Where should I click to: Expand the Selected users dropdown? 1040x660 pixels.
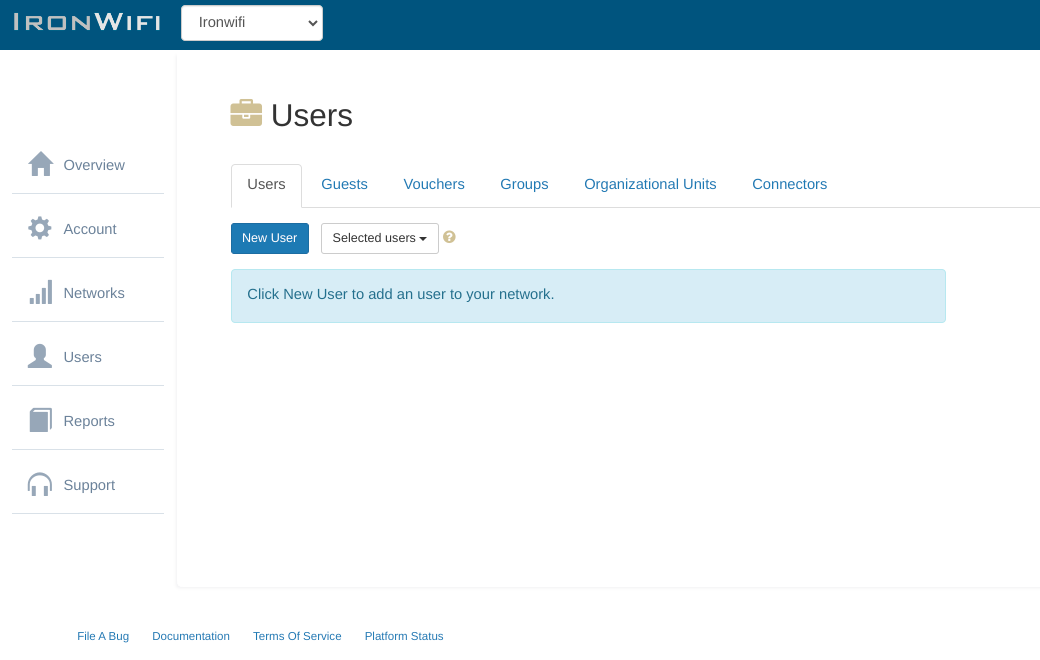pos(379,238)
